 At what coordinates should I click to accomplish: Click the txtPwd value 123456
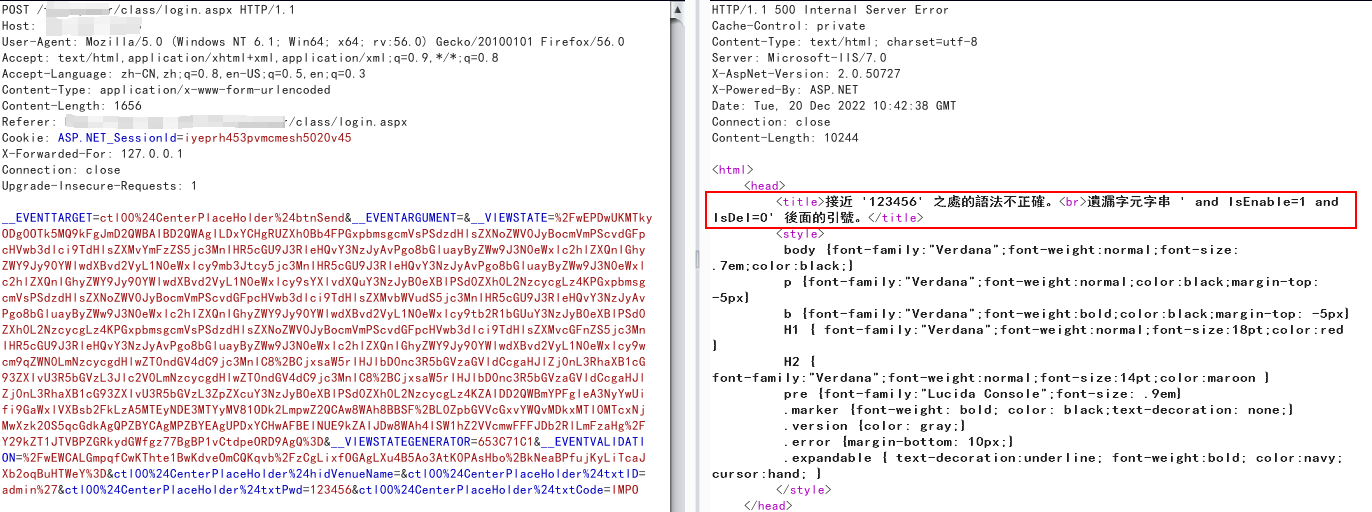[x=331, y=490]
